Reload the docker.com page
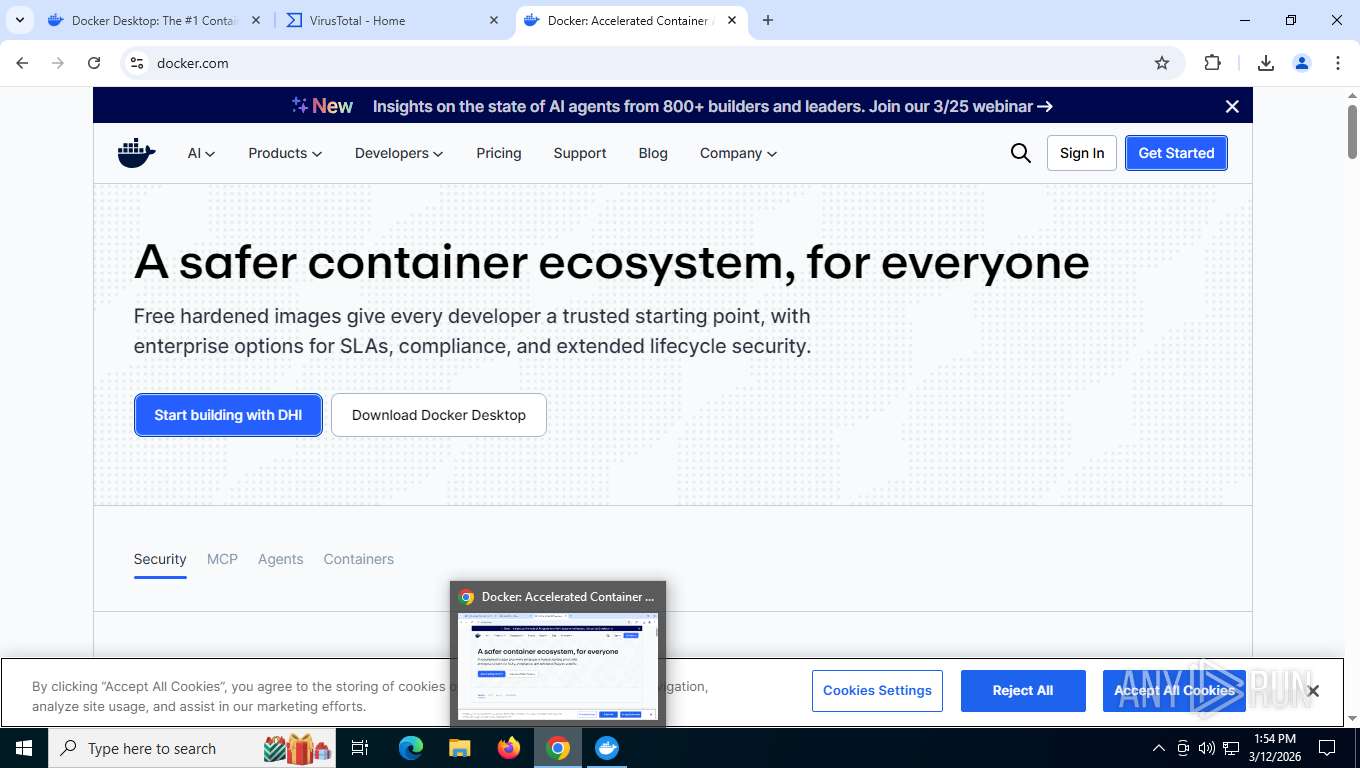1360x768 pixels. click(x=94, y=63)
